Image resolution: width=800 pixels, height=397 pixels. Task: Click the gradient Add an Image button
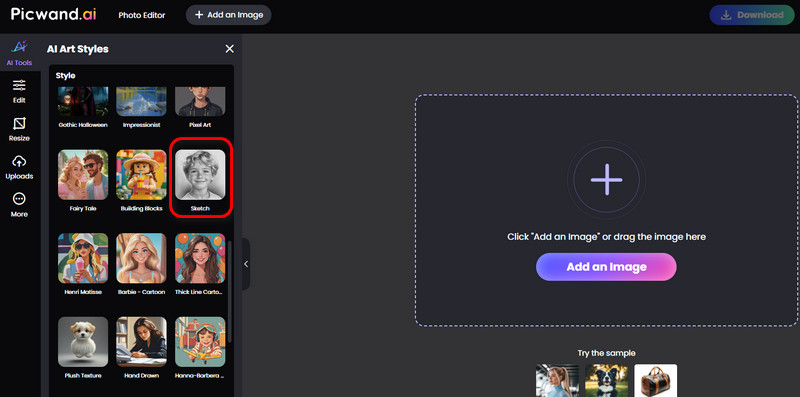pyautogui.click(x=606, y=267)
